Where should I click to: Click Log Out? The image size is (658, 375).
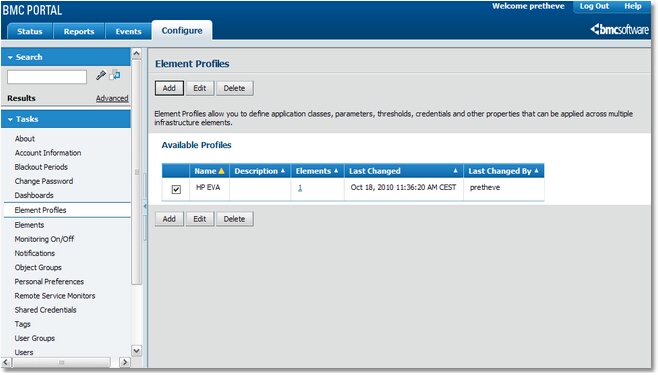(594, 6)
